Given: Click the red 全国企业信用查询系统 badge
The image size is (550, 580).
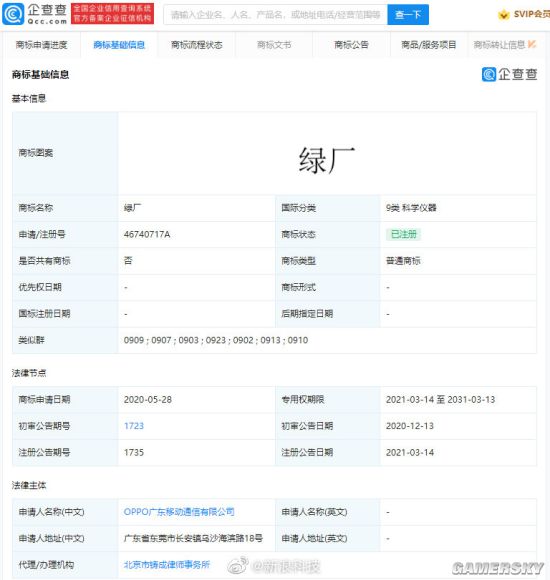Looking at the screenshot, I should pos(112,13).
